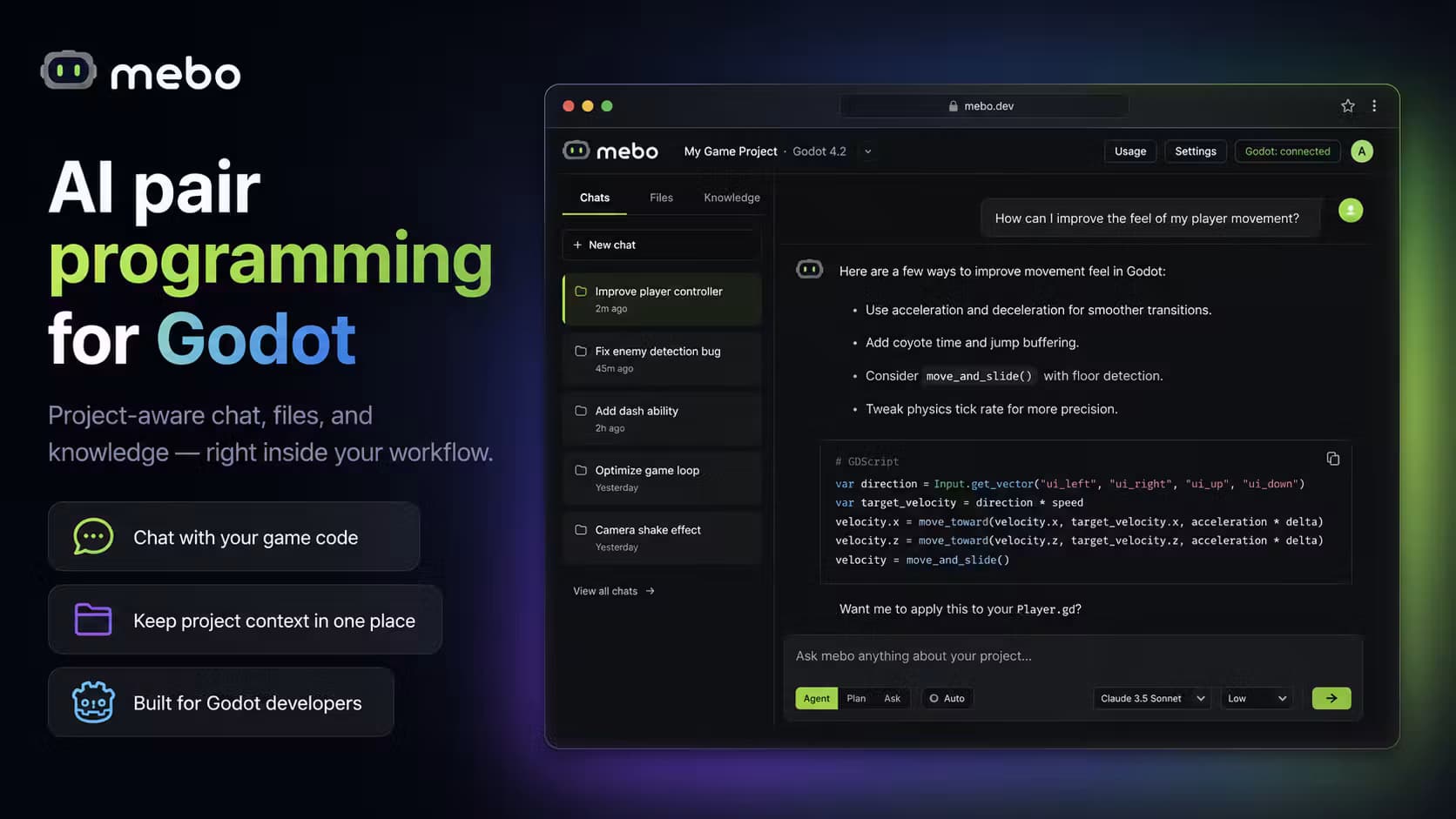Click the user message about player movement

click(1150, 218)
